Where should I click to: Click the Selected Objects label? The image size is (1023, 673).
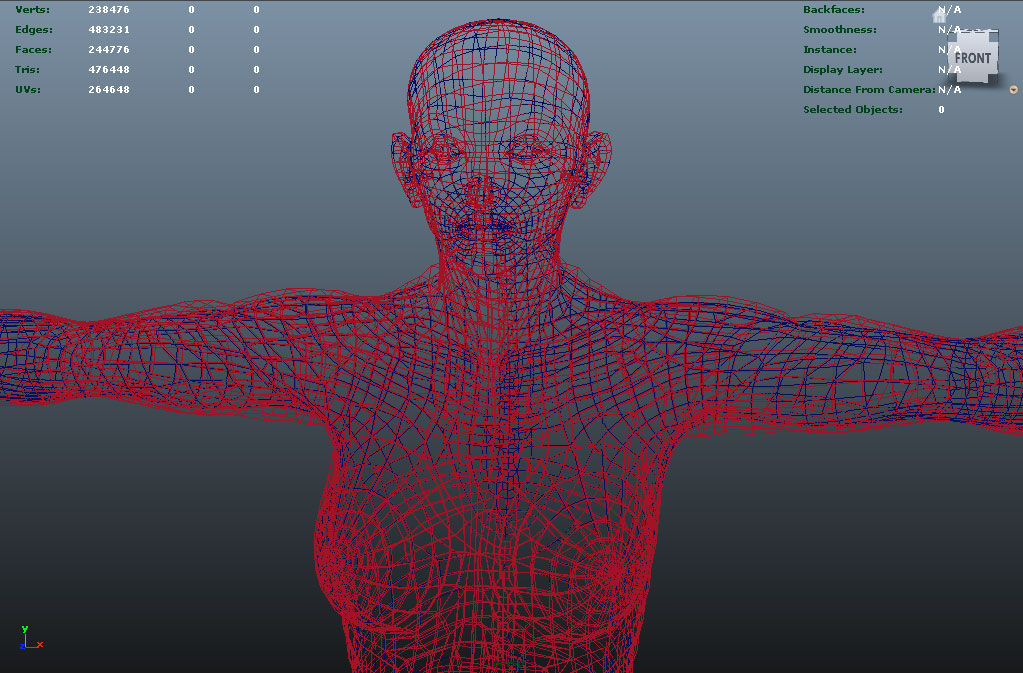pos(852,110)
